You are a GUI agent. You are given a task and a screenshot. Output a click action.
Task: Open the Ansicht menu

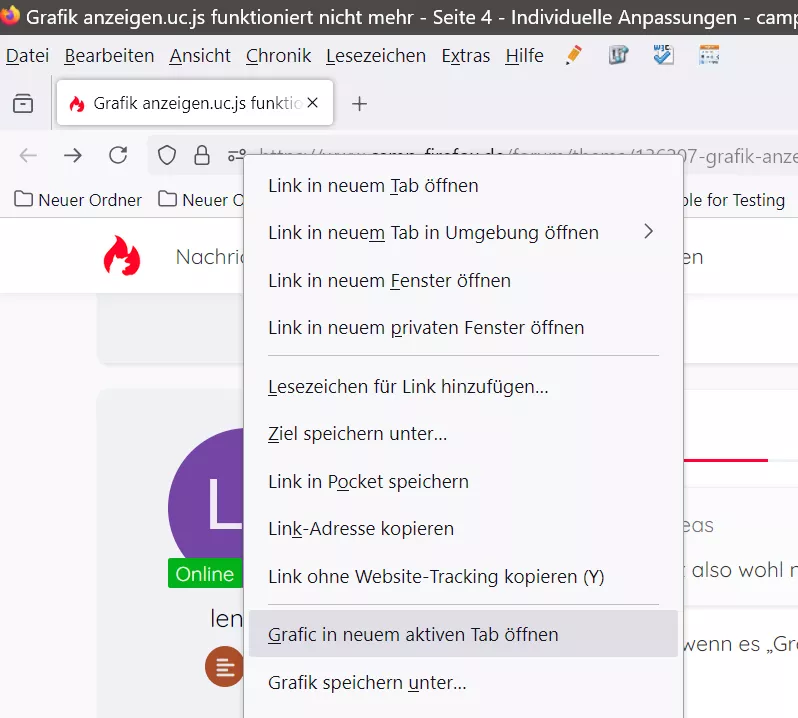pyautogui.click(x=200, y=55)
